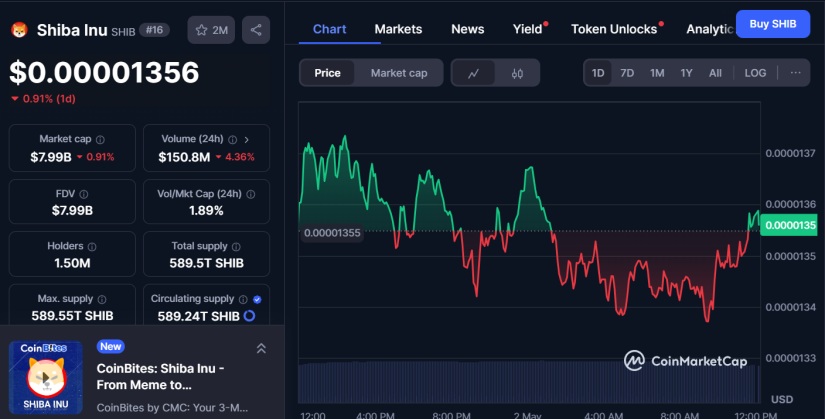Open Volume (24h) details arrow
Viewport: 825px width, 419px height.
pyautogui.click(x=246, y=139)
